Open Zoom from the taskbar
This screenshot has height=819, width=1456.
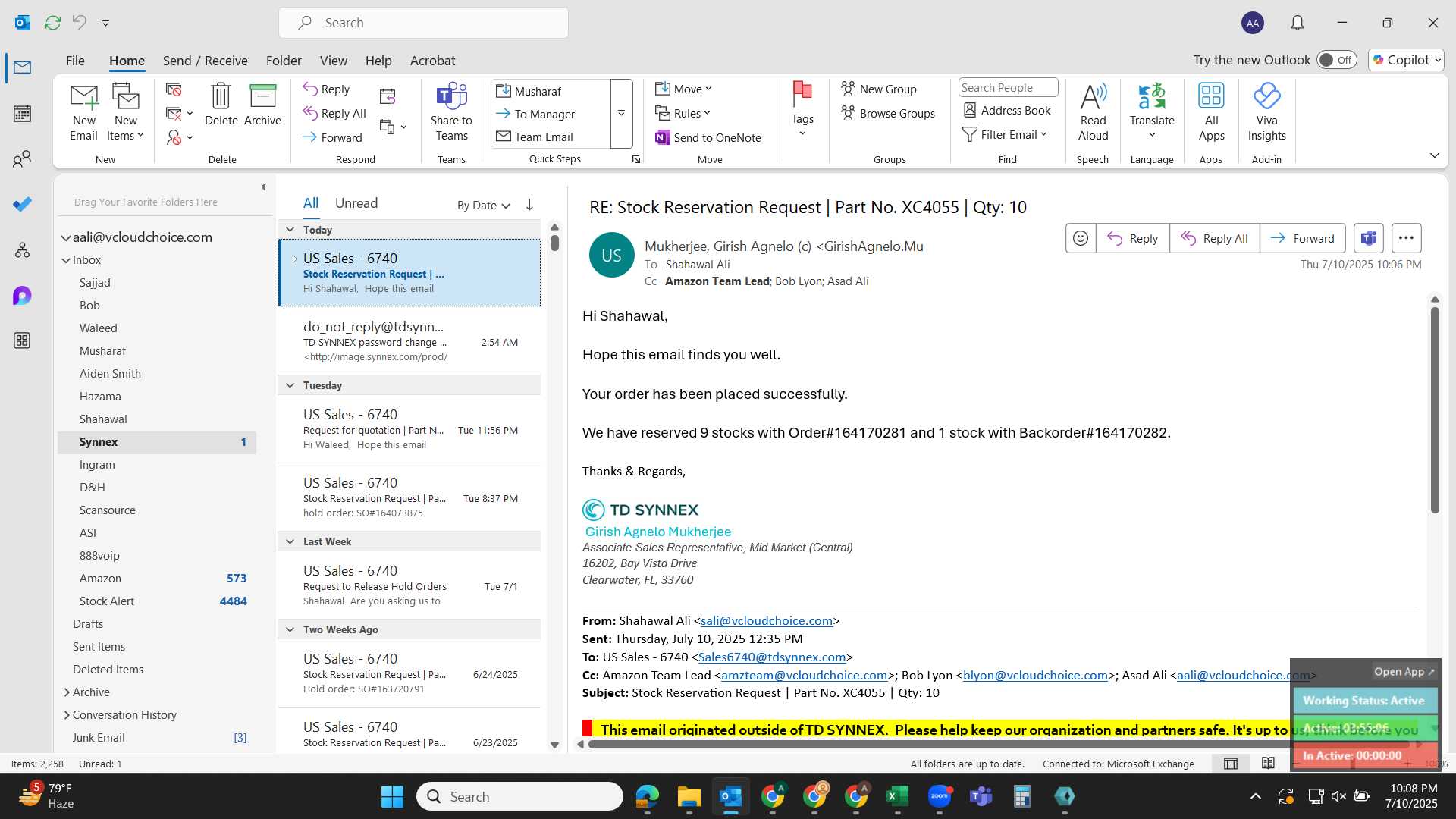(x=939, y=796)
